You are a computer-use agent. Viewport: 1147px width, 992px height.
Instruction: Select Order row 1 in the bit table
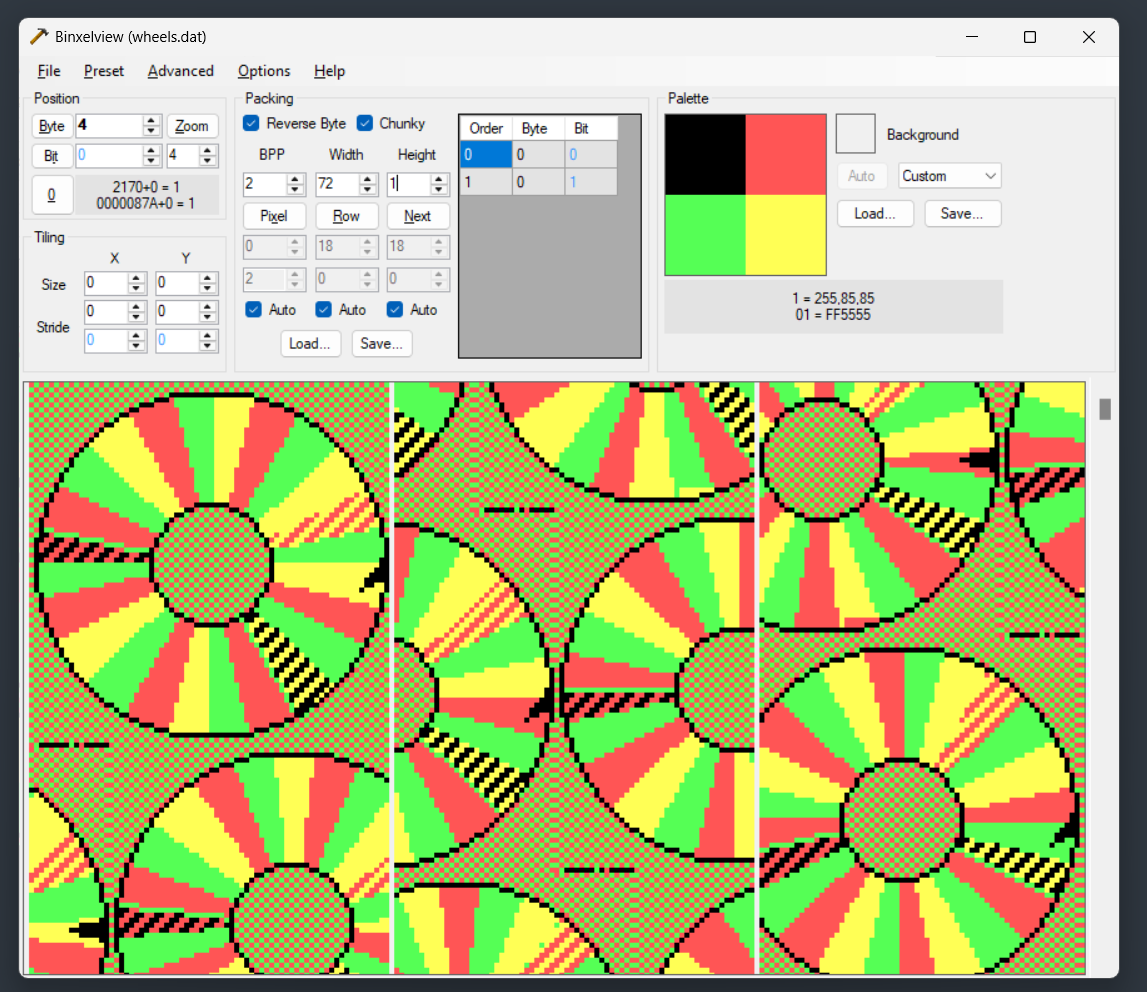pos(485,181)
